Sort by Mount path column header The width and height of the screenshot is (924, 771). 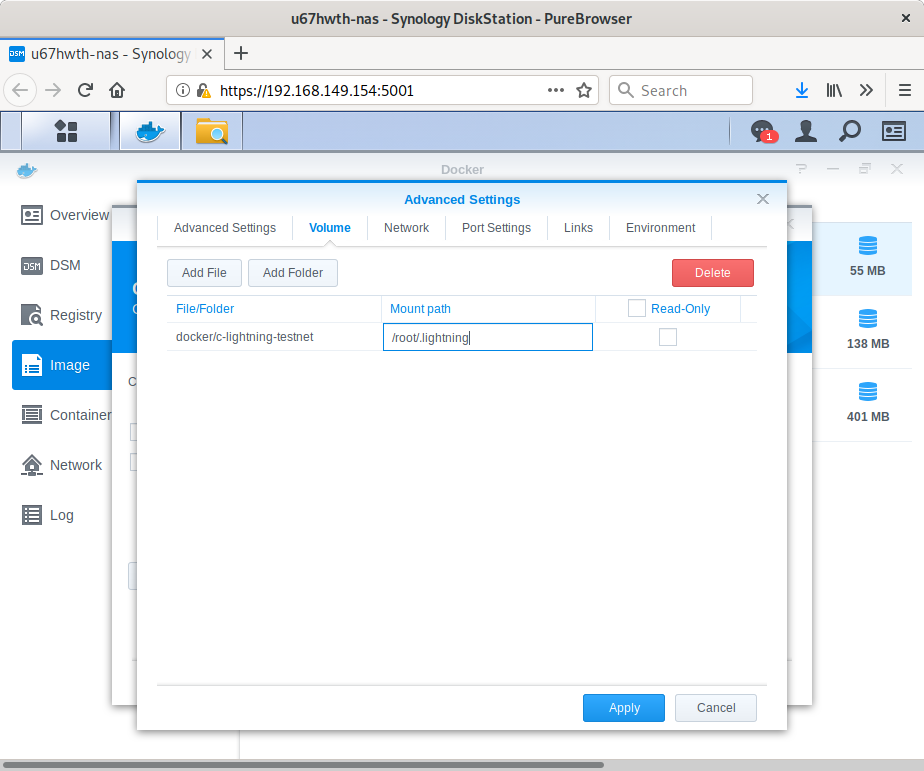[488, 309]
